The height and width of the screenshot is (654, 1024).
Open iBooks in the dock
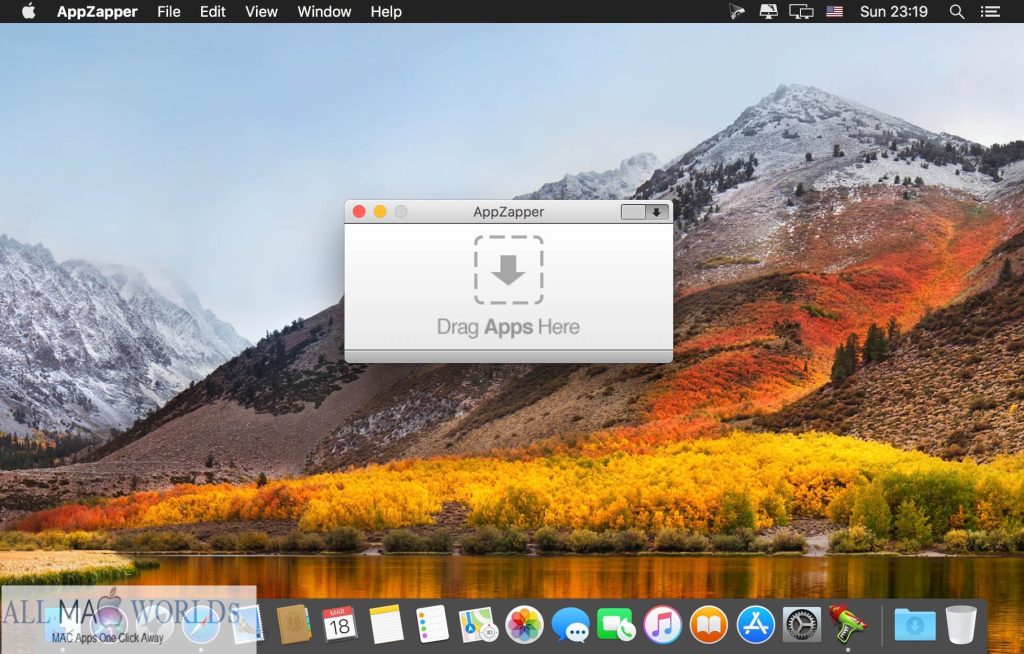[709, 625]
